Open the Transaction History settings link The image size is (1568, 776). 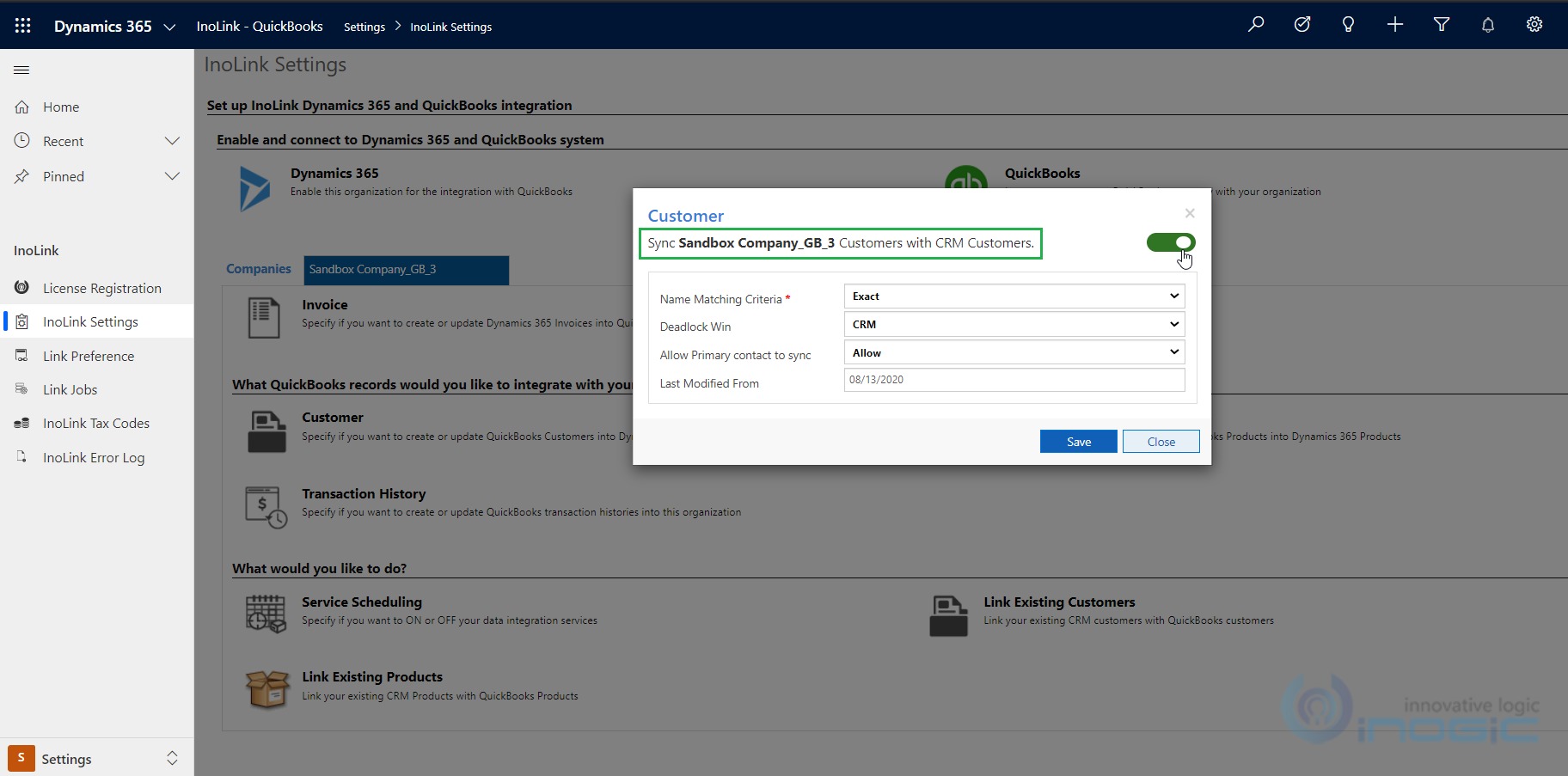pos(364,493)
